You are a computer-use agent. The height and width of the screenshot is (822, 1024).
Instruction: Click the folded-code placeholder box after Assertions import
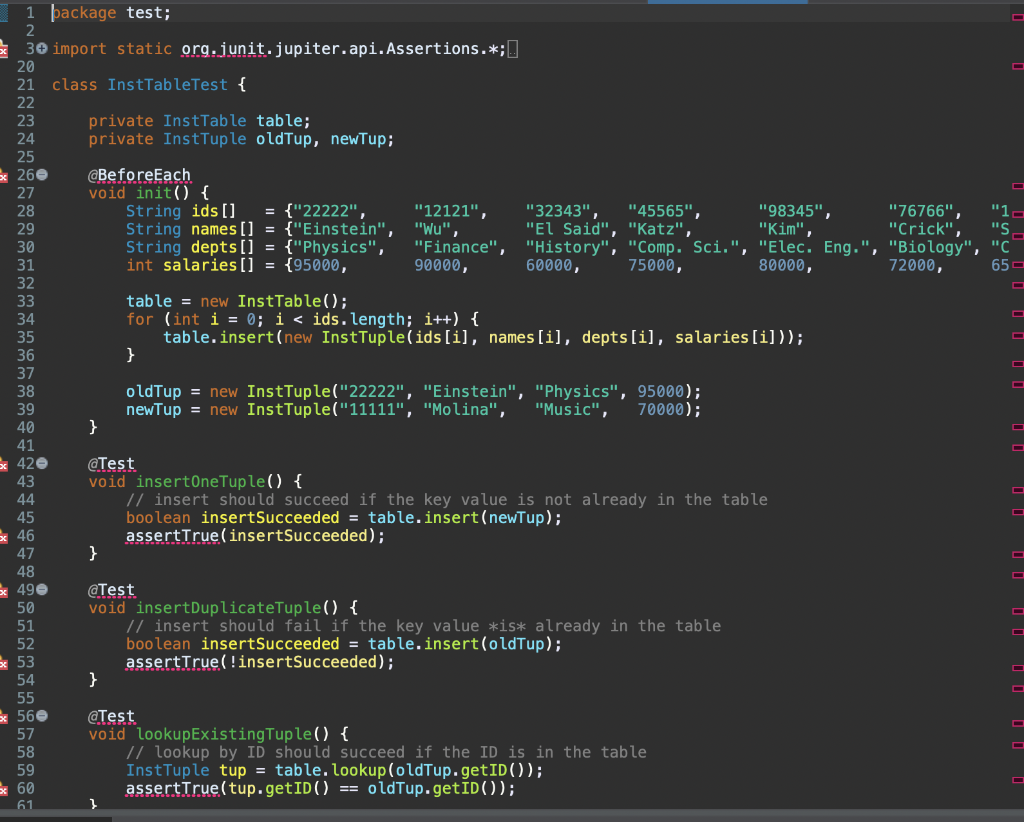513,49
